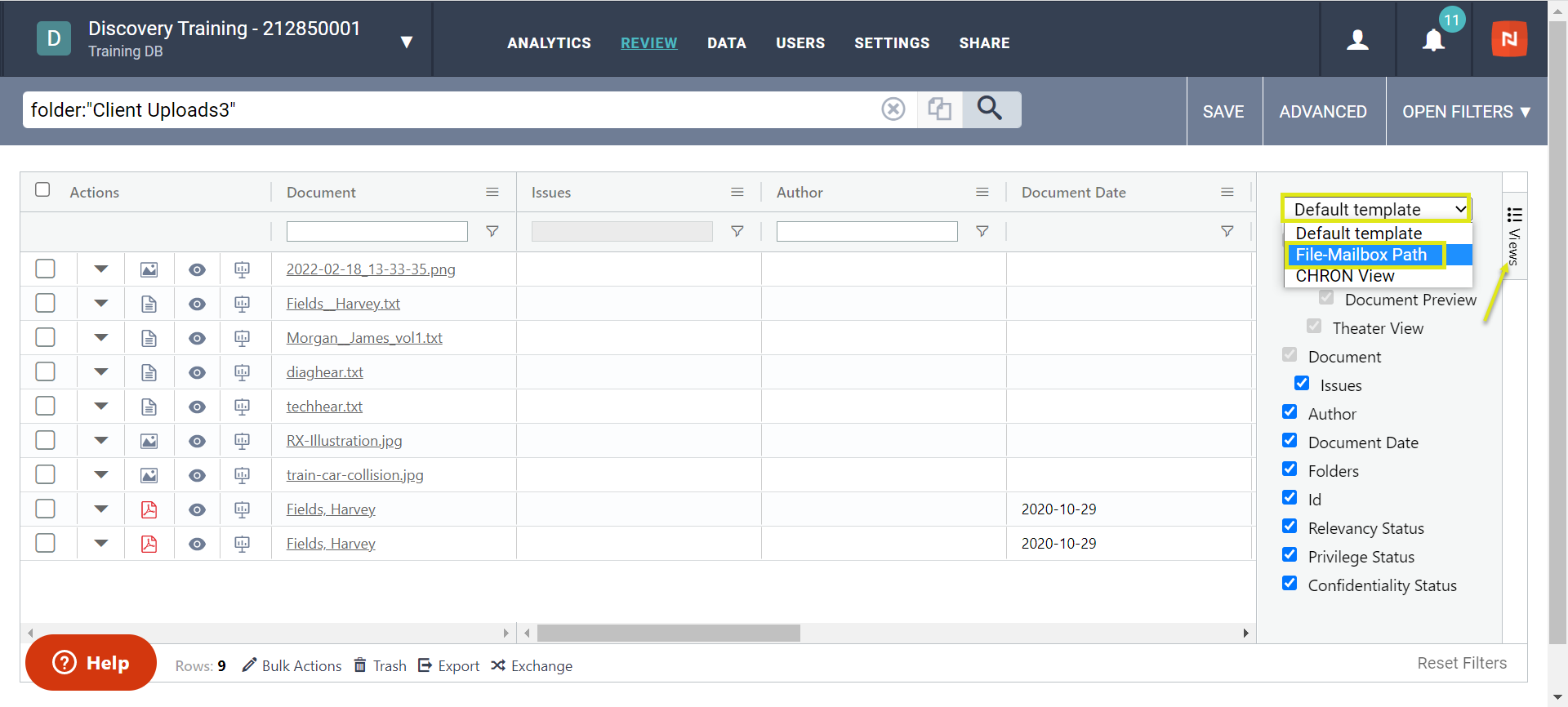This screenshot has width=1568, height=707.
Task: Click the copy search icon
Action: pos(940,109)
